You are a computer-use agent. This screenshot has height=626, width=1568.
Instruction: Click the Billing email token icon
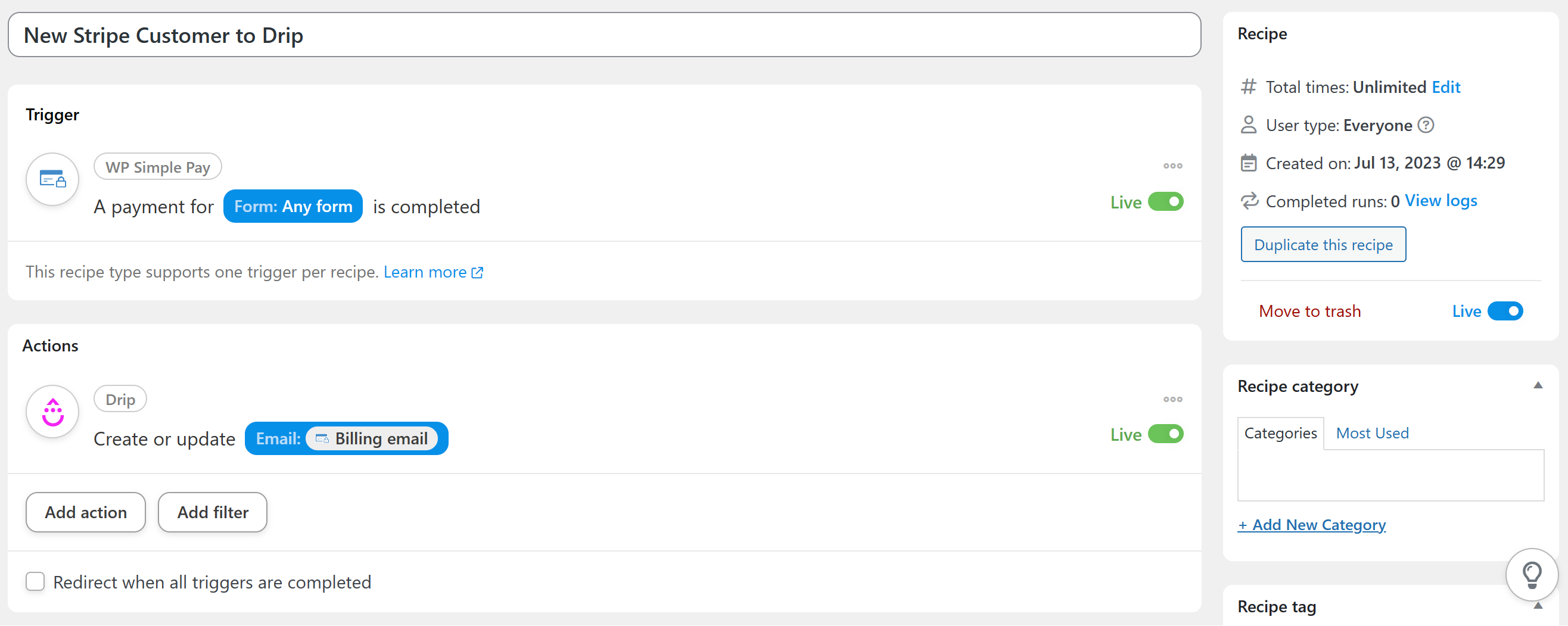coord(322,438)
